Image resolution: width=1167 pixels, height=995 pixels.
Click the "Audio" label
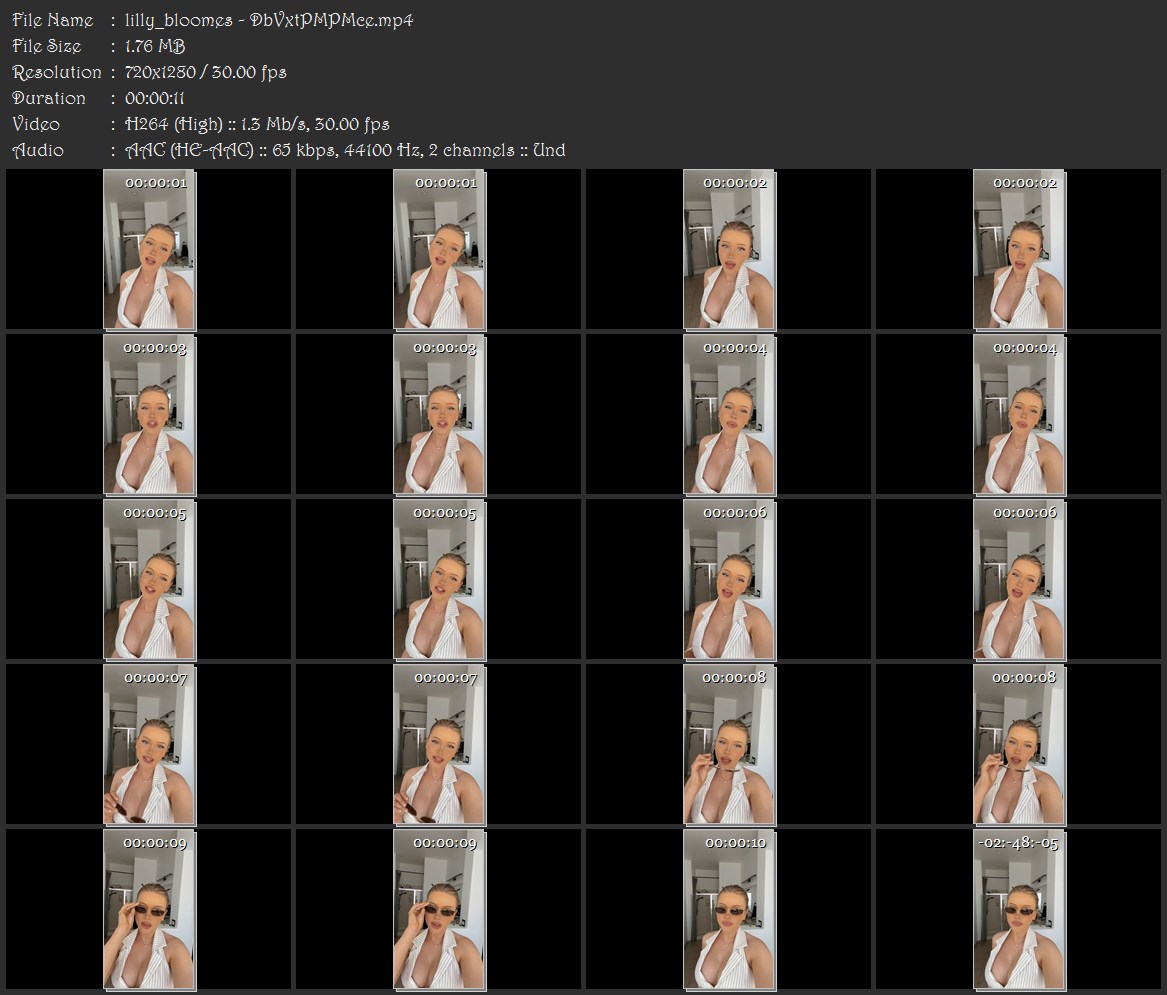click(38, 150)
